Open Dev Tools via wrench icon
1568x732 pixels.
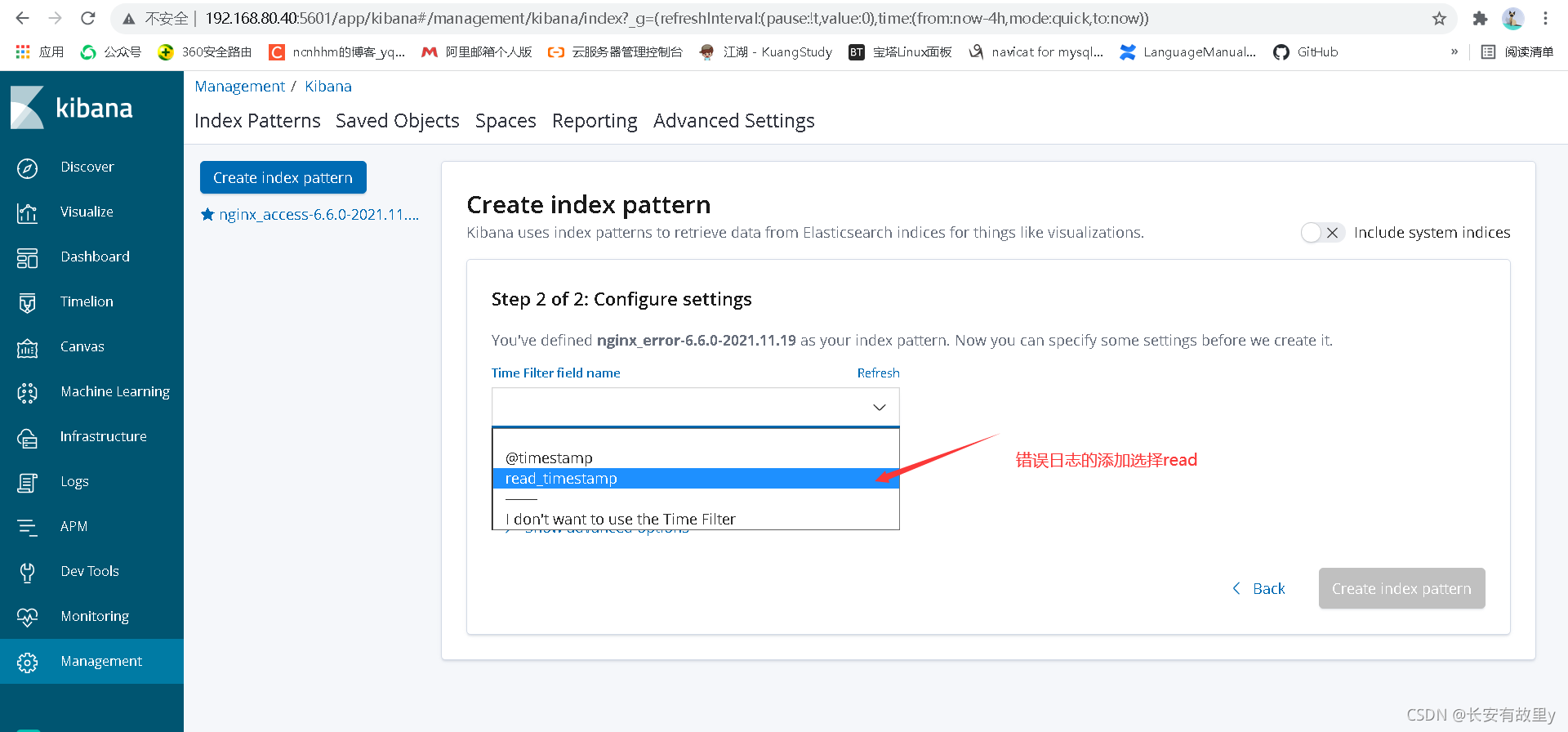click(x=27, y=572)
